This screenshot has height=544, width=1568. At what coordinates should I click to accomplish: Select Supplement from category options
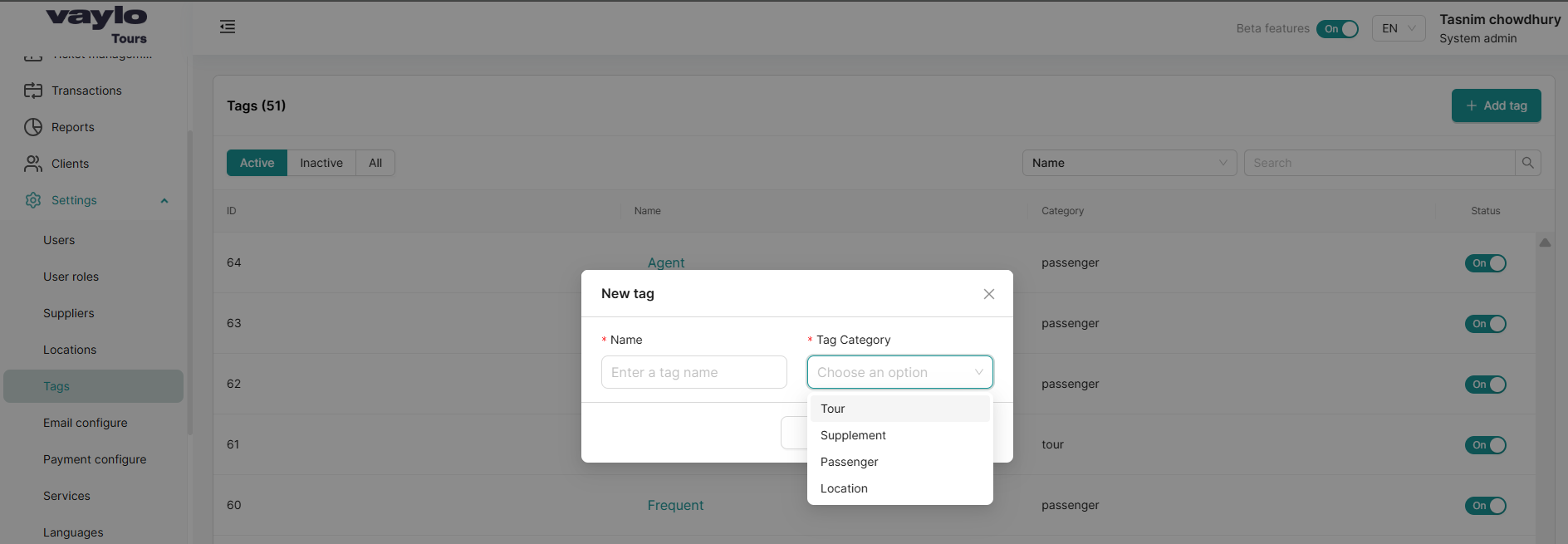[x=853, y=435]
